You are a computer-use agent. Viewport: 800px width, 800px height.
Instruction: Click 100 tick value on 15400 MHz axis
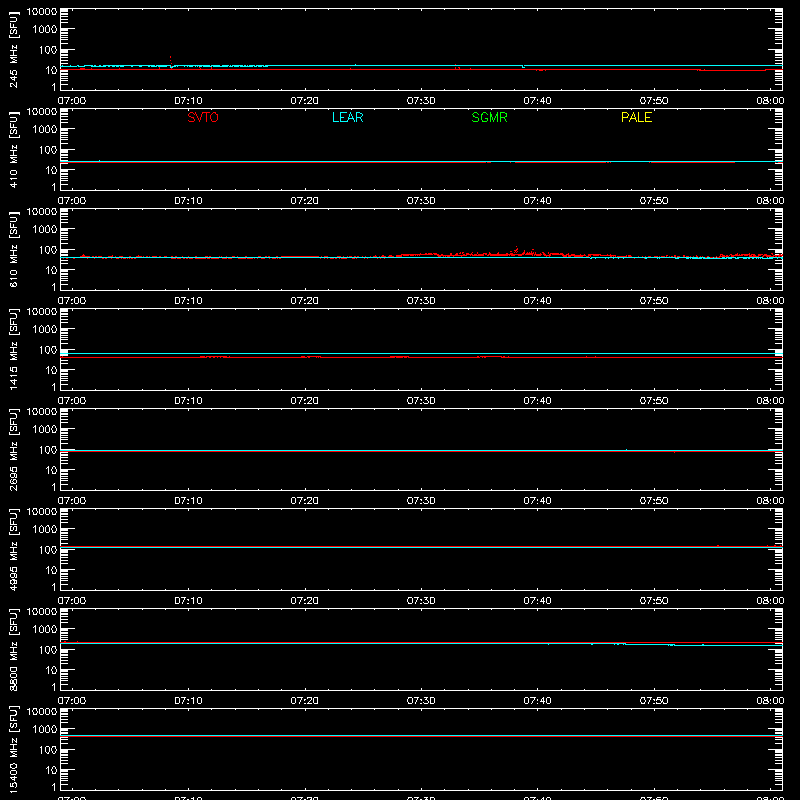[48, 750]
